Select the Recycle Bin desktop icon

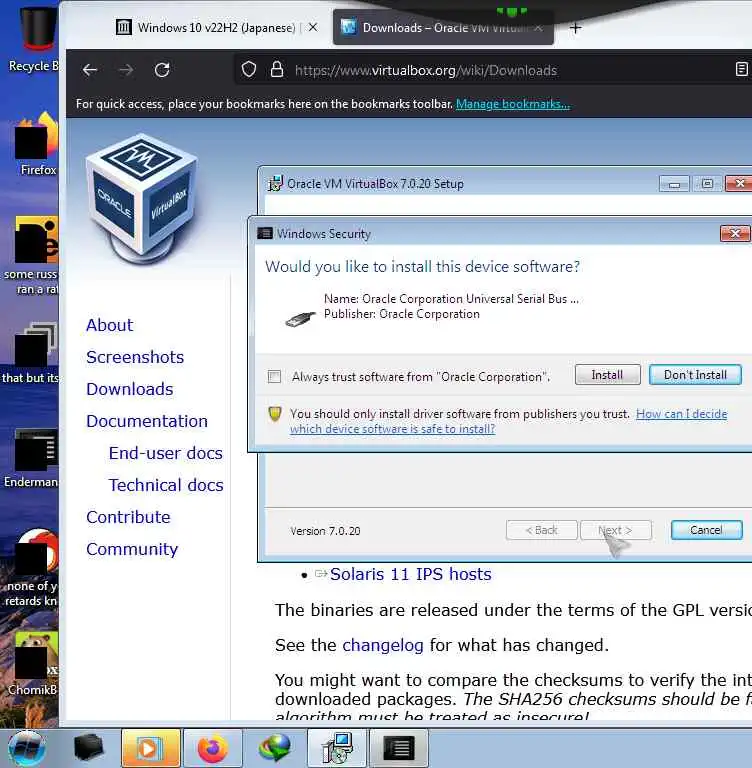34,39
